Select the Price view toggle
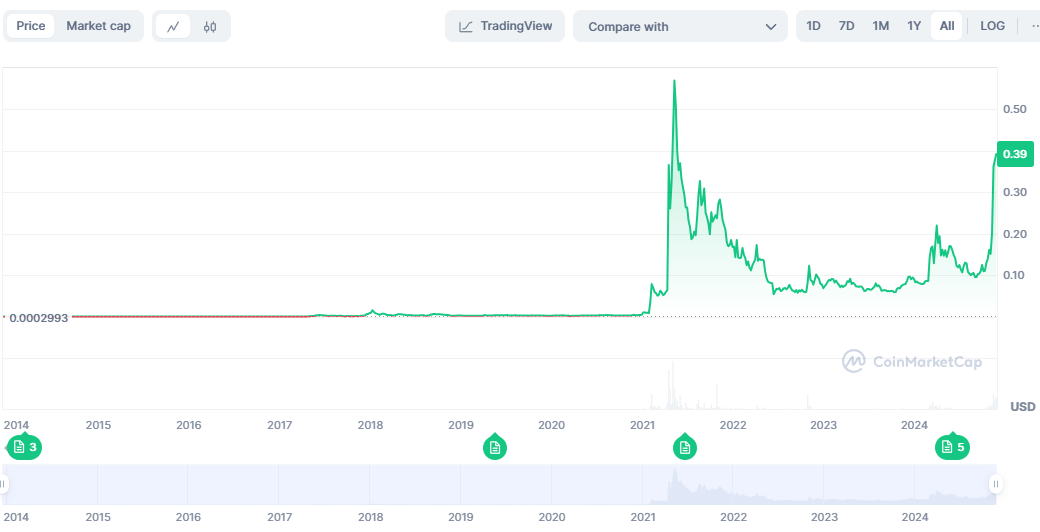This screenshot has width=1040, height=532. pyautogui.click(x=31, y=26)
